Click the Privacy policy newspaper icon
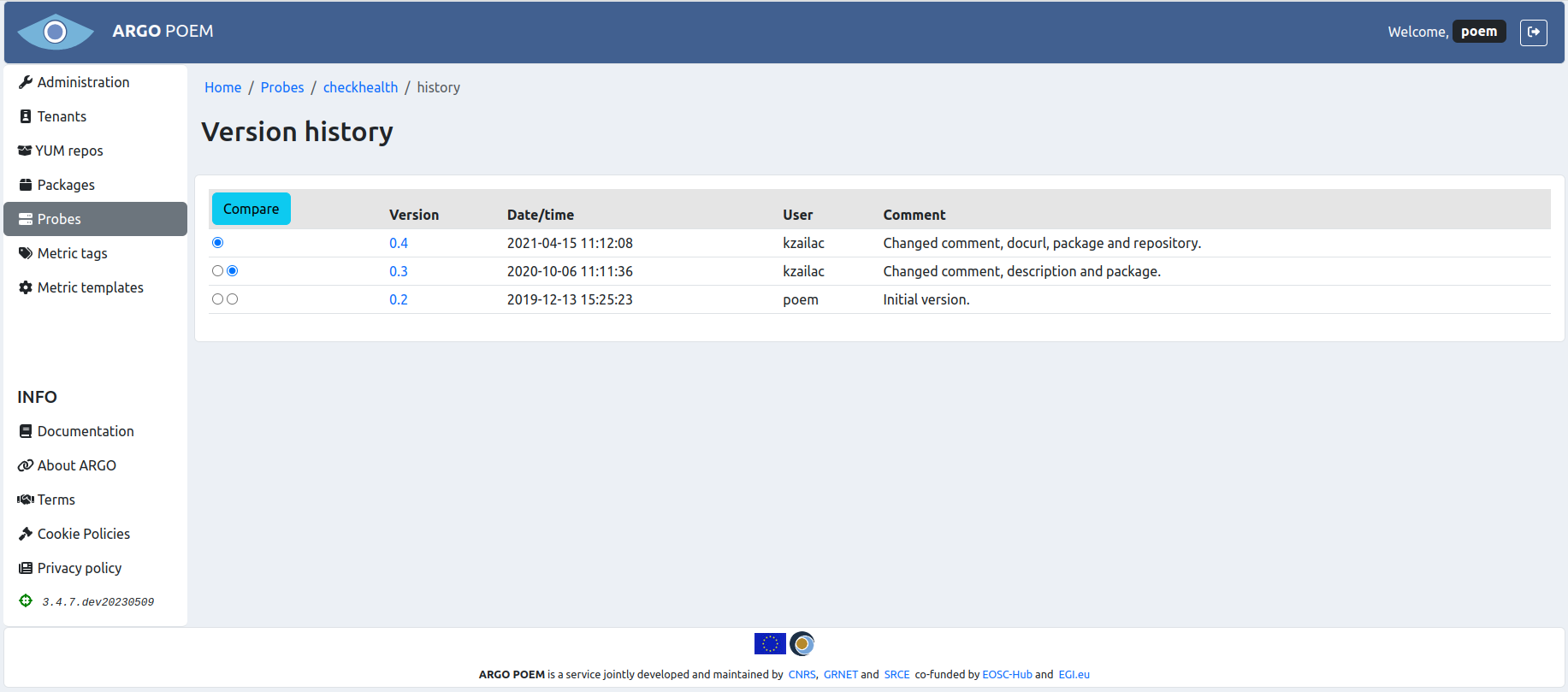This screenshot has height=692, width=1568. [x=26, y=568]
